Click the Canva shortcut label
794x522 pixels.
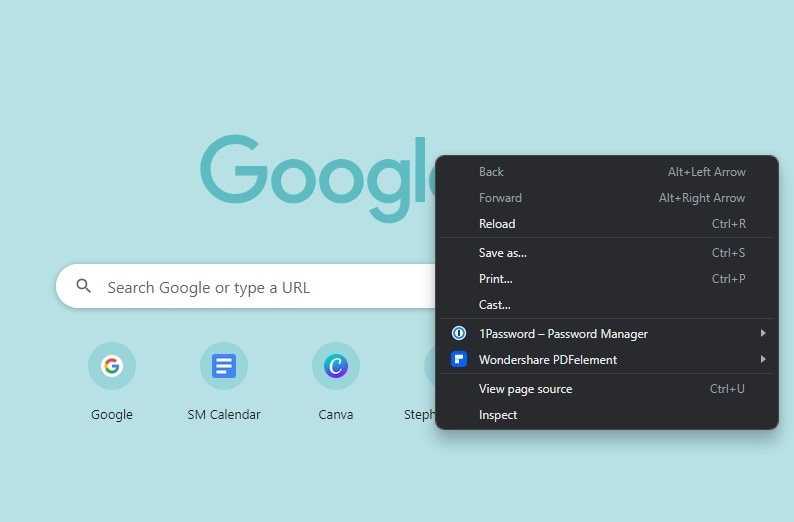pos(336,414)
